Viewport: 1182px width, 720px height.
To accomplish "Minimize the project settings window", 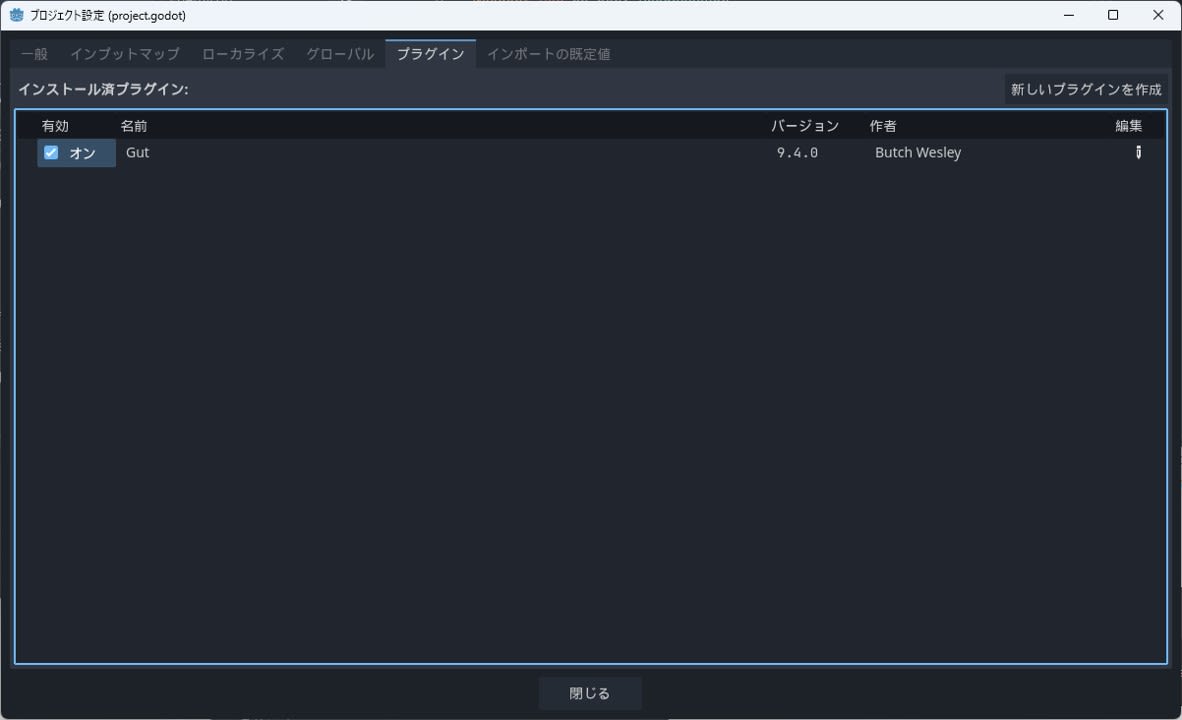I will pos(1068,15).
